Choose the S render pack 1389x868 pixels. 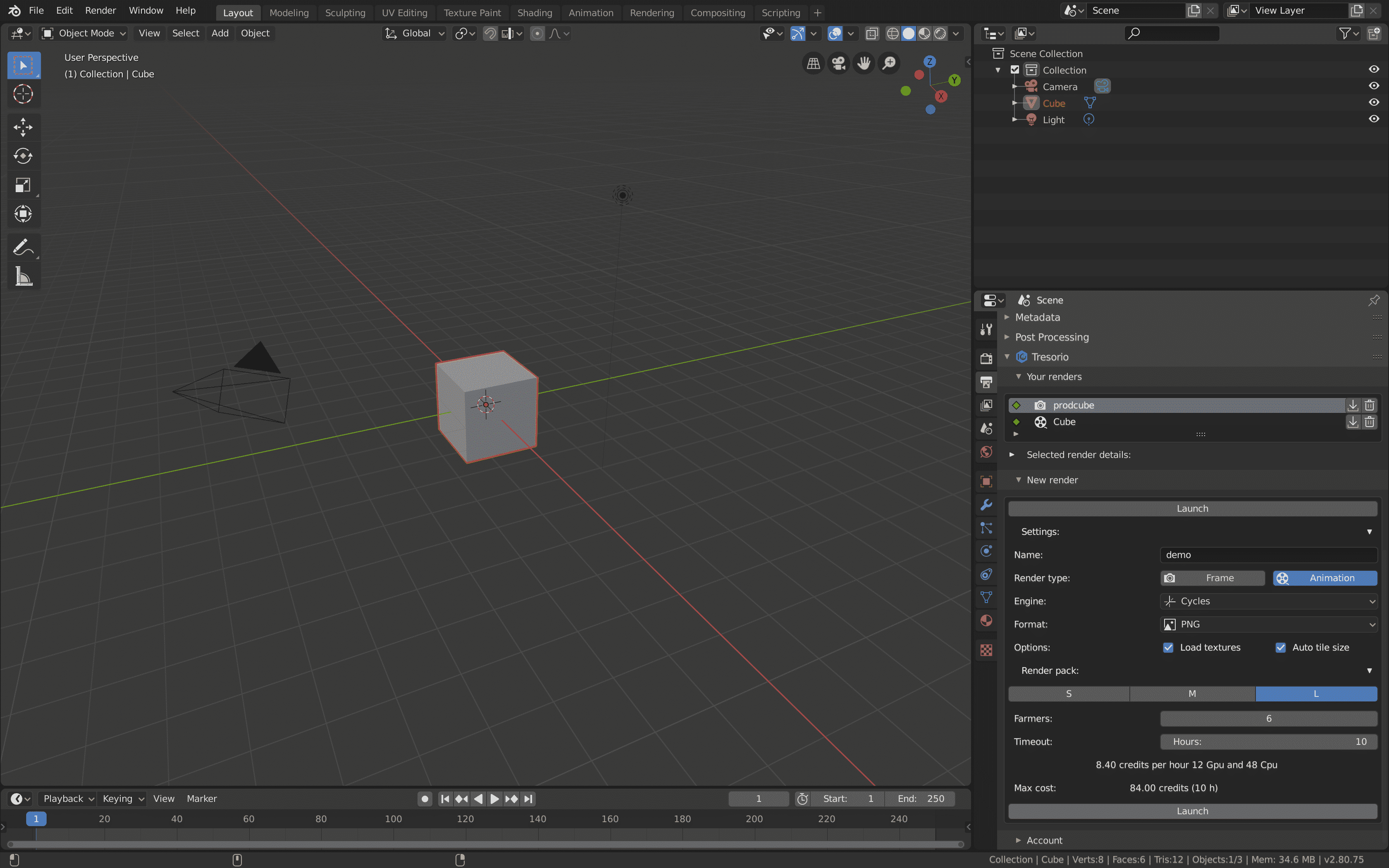coord(1069,694)
